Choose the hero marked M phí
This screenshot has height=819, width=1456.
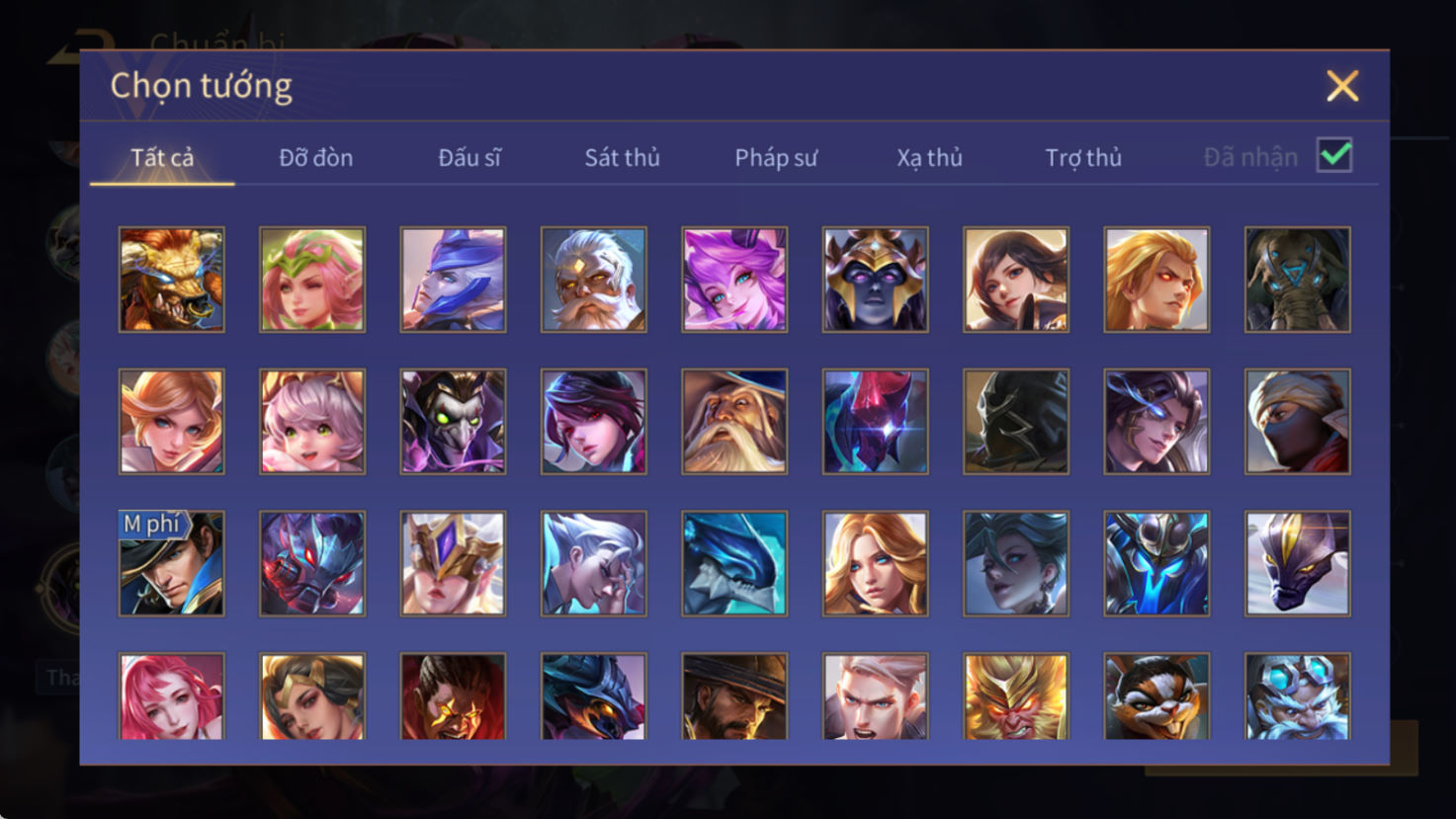tap(172, 563)
